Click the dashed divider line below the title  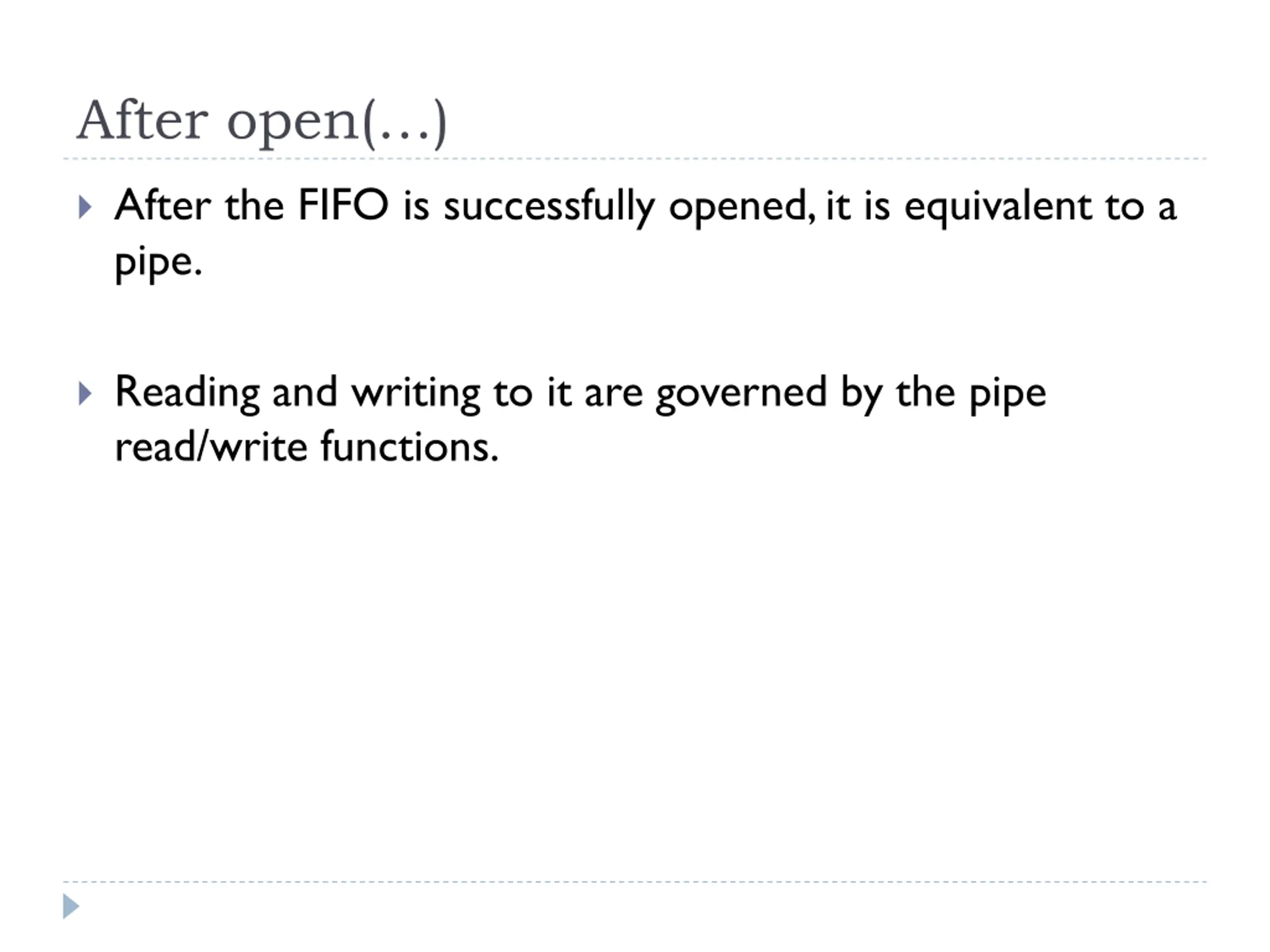pos(635,158)
